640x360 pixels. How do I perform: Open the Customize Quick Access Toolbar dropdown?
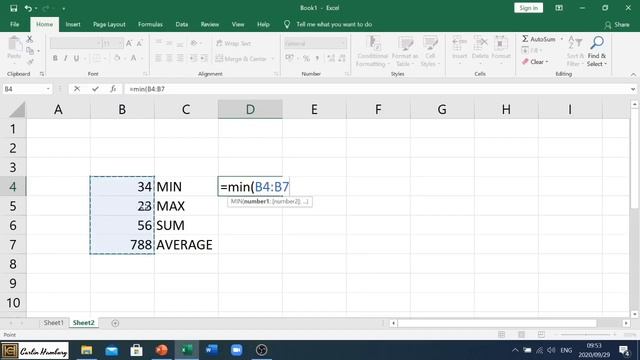click(64, 8)
